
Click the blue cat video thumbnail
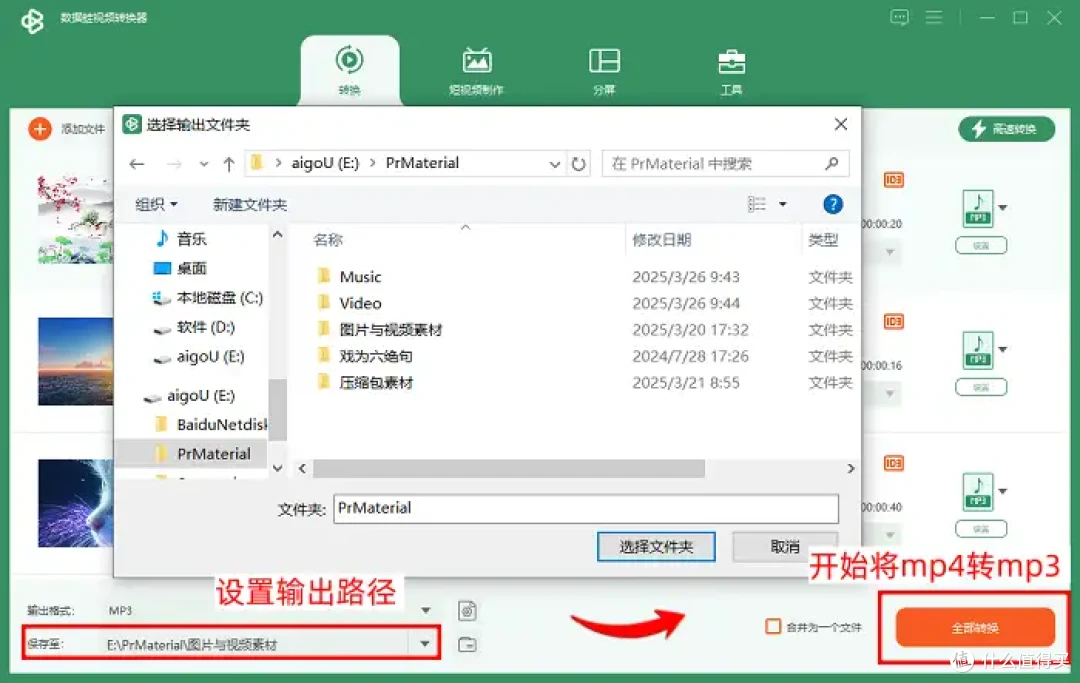click(x=76, y=503)
